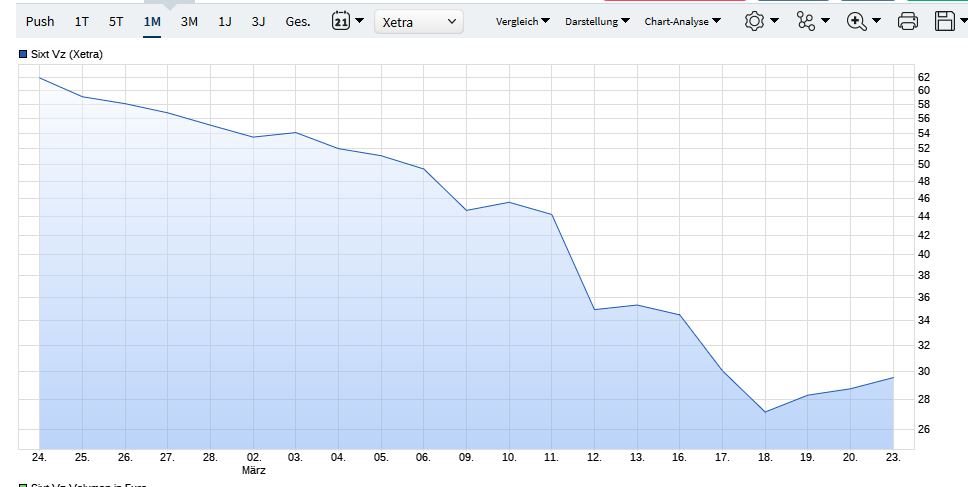This screenshot has height=487, width=968.
Task: Open the Vergleich dropdown menu
Action: tap(523, 21)
